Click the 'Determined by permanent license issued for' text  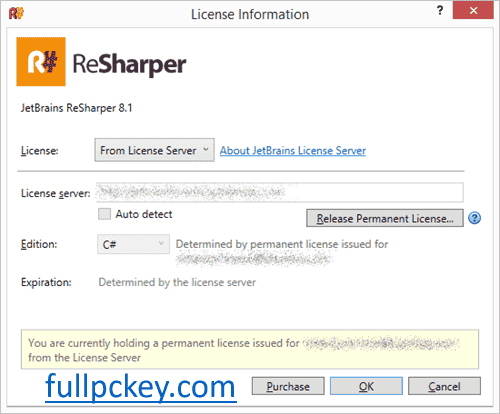[x=282, y=244]
